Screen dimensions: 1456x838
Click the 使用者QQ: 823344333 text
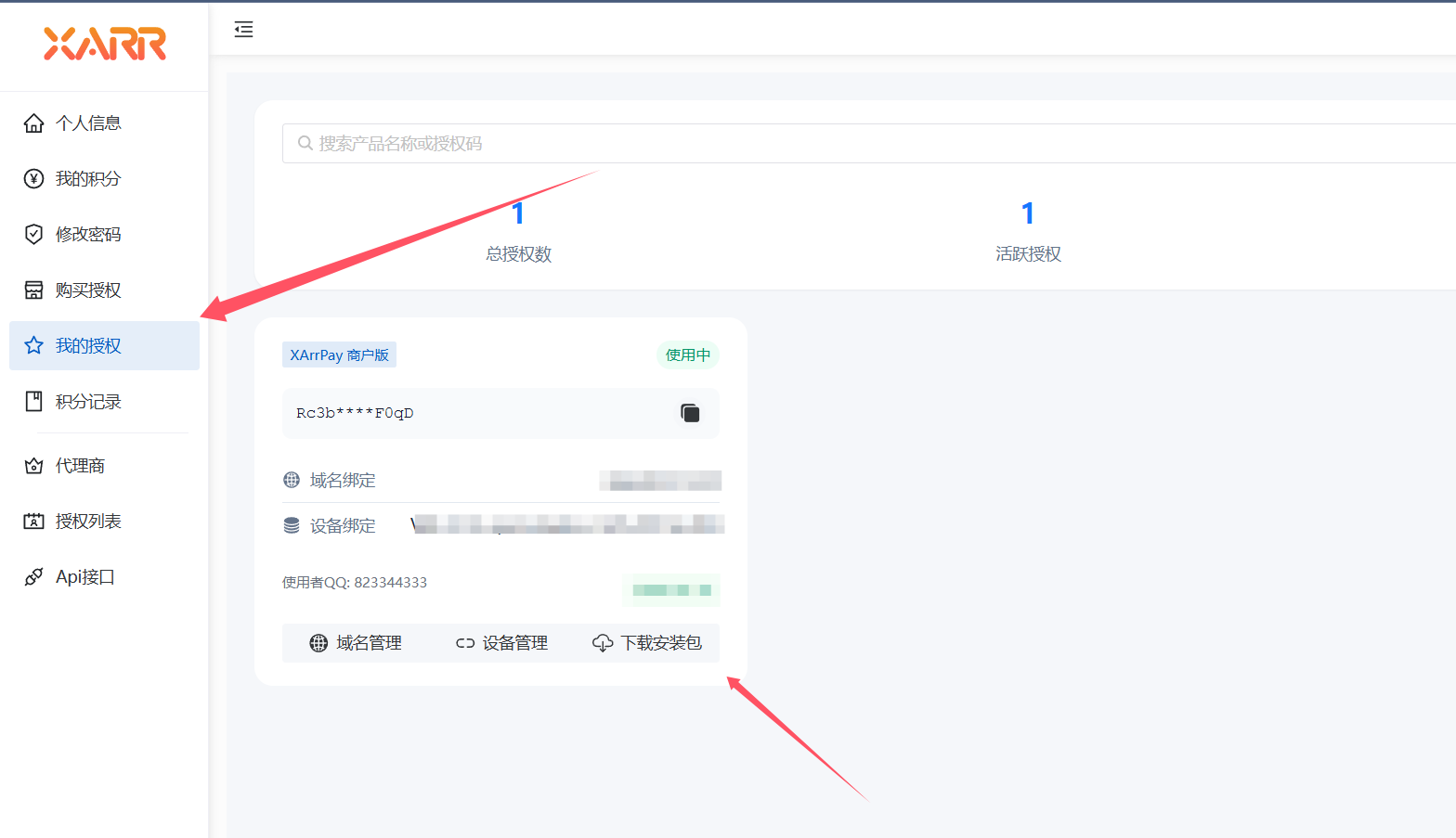point(355,582)
